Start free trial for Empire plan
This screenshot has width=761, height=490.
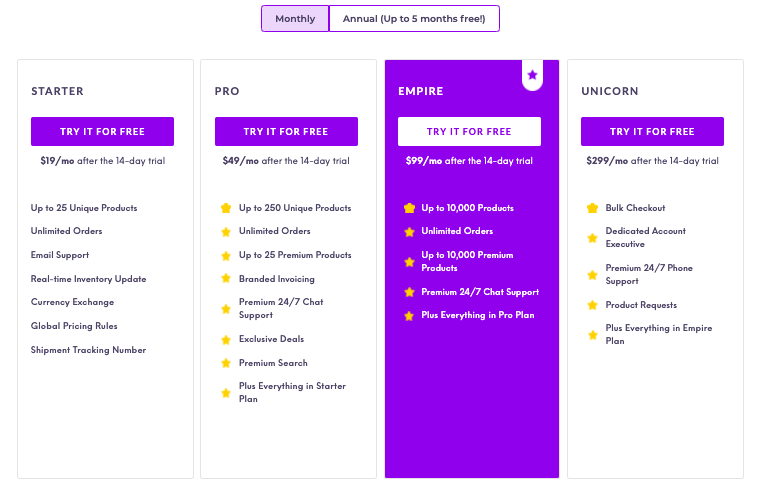point(469,131)
